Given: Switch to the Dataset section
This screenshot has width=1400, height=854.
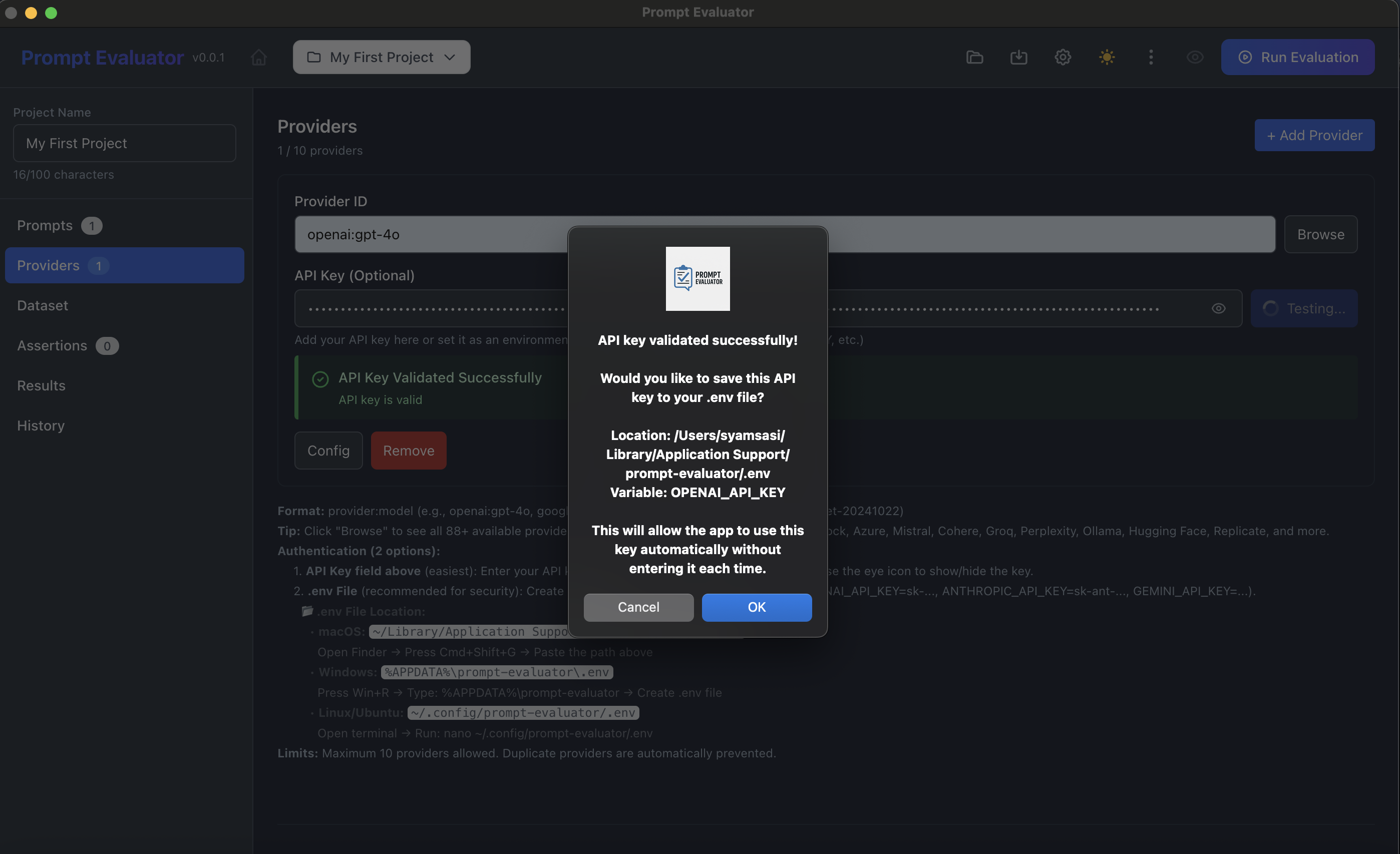Looking at the screenshot, I should (42, 305).
